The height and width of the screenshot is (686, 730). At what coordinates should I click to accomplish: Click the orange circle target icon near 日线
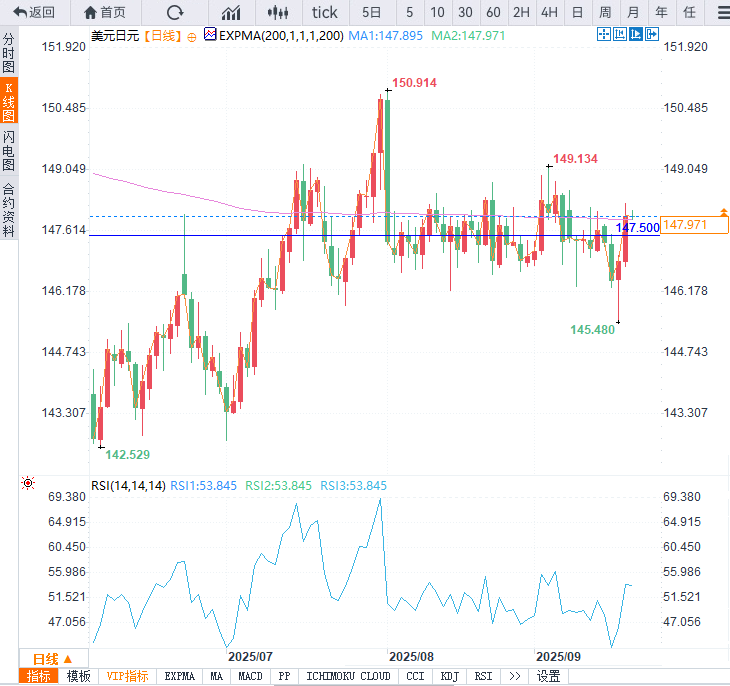point(192,37)
